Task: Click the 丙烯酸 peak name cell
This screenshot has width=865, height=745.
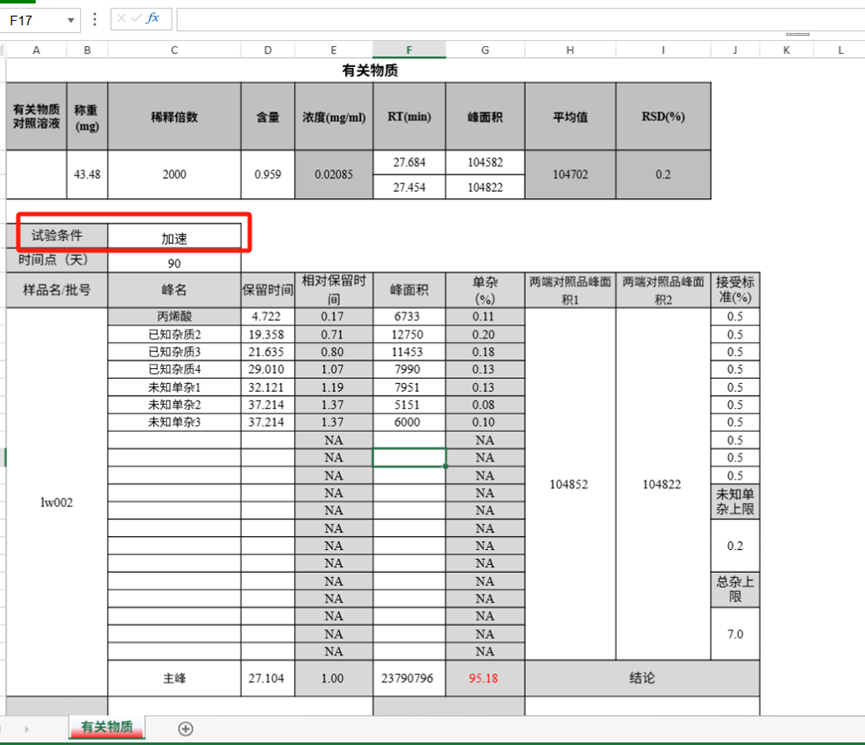Action: coord(174,316)
